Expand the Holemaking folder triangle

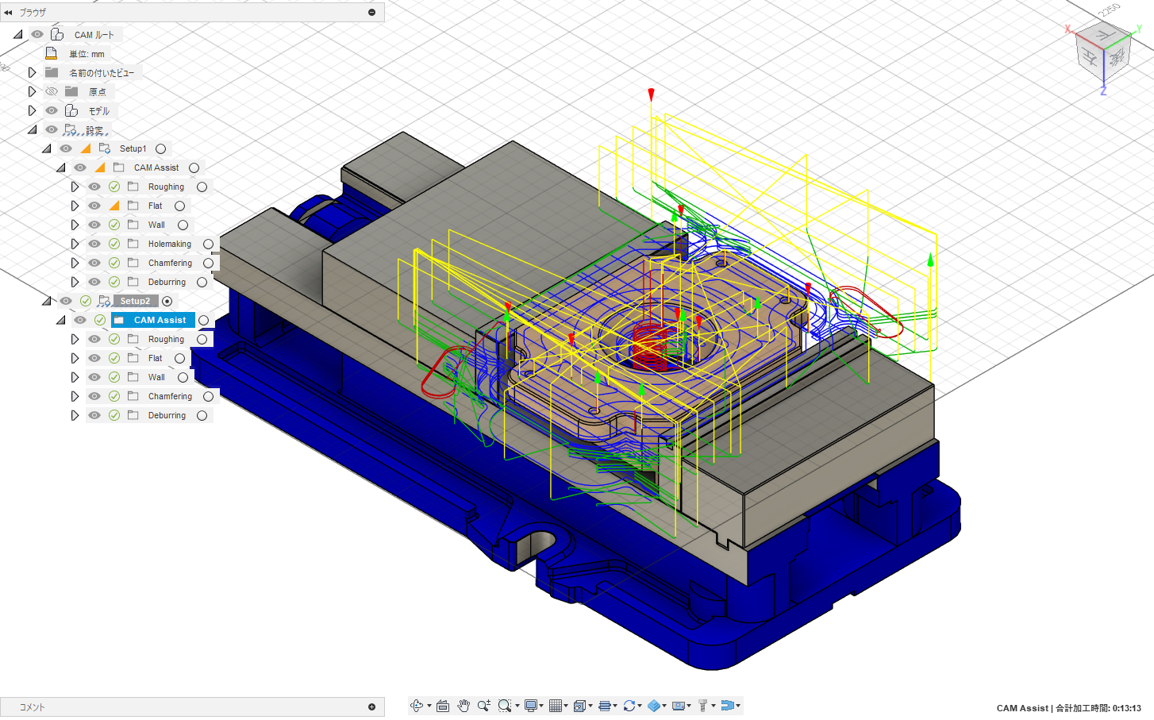(x=74, y=244)
